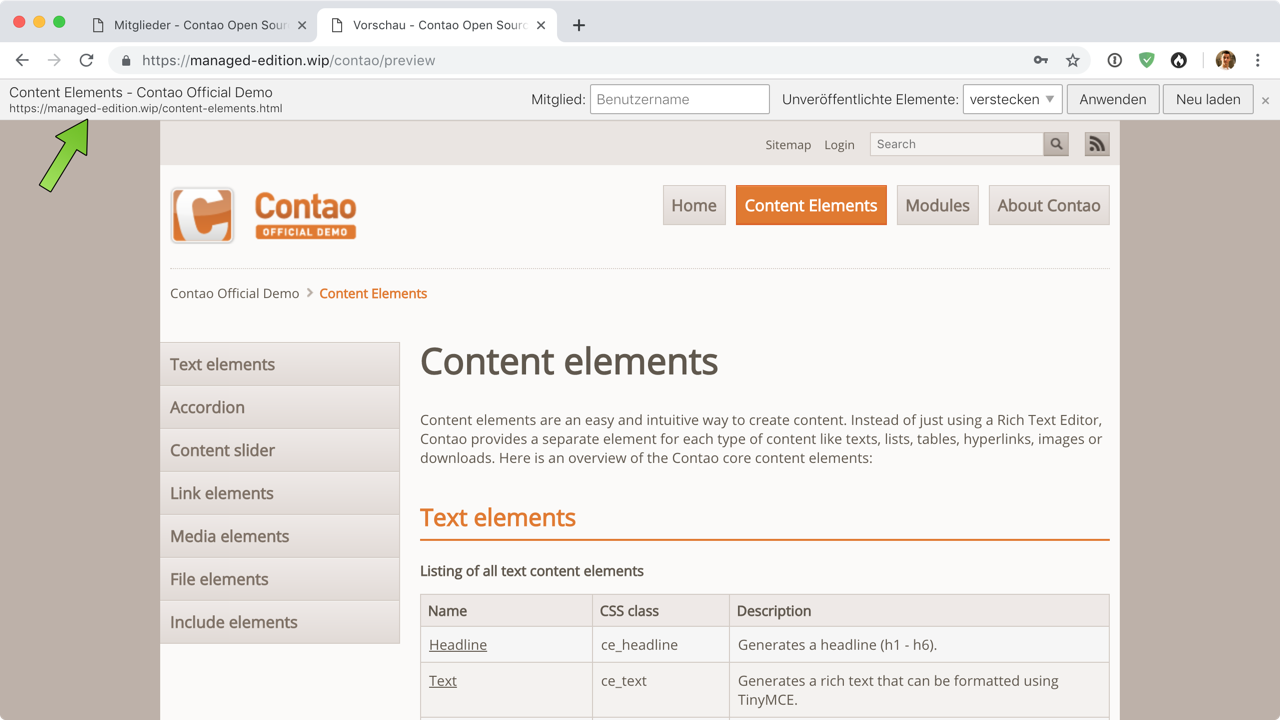Click the Benutzername input field
The width and height of the screenshot is (1280, 720).
coord(679,99)
